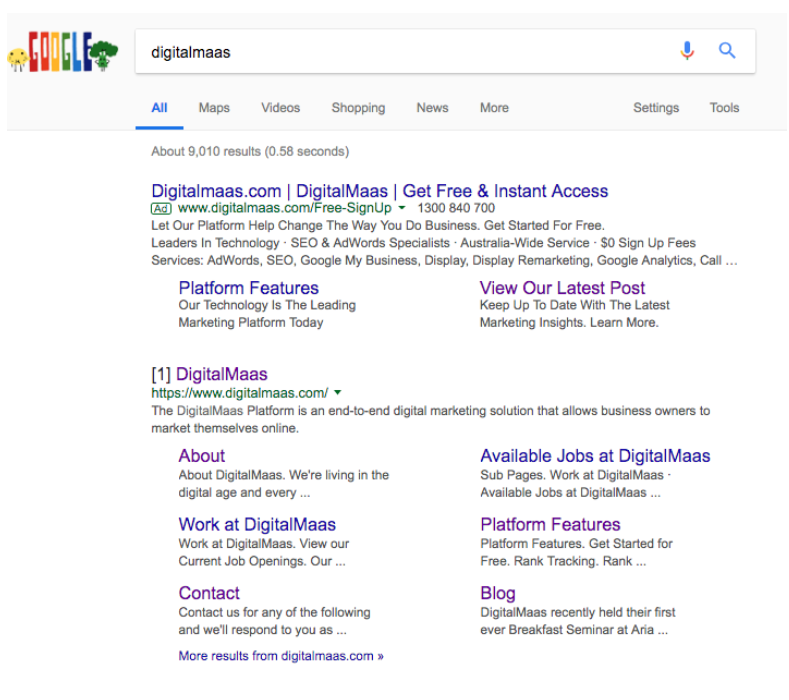Click the blue search magnifier icon

(727, 50)
